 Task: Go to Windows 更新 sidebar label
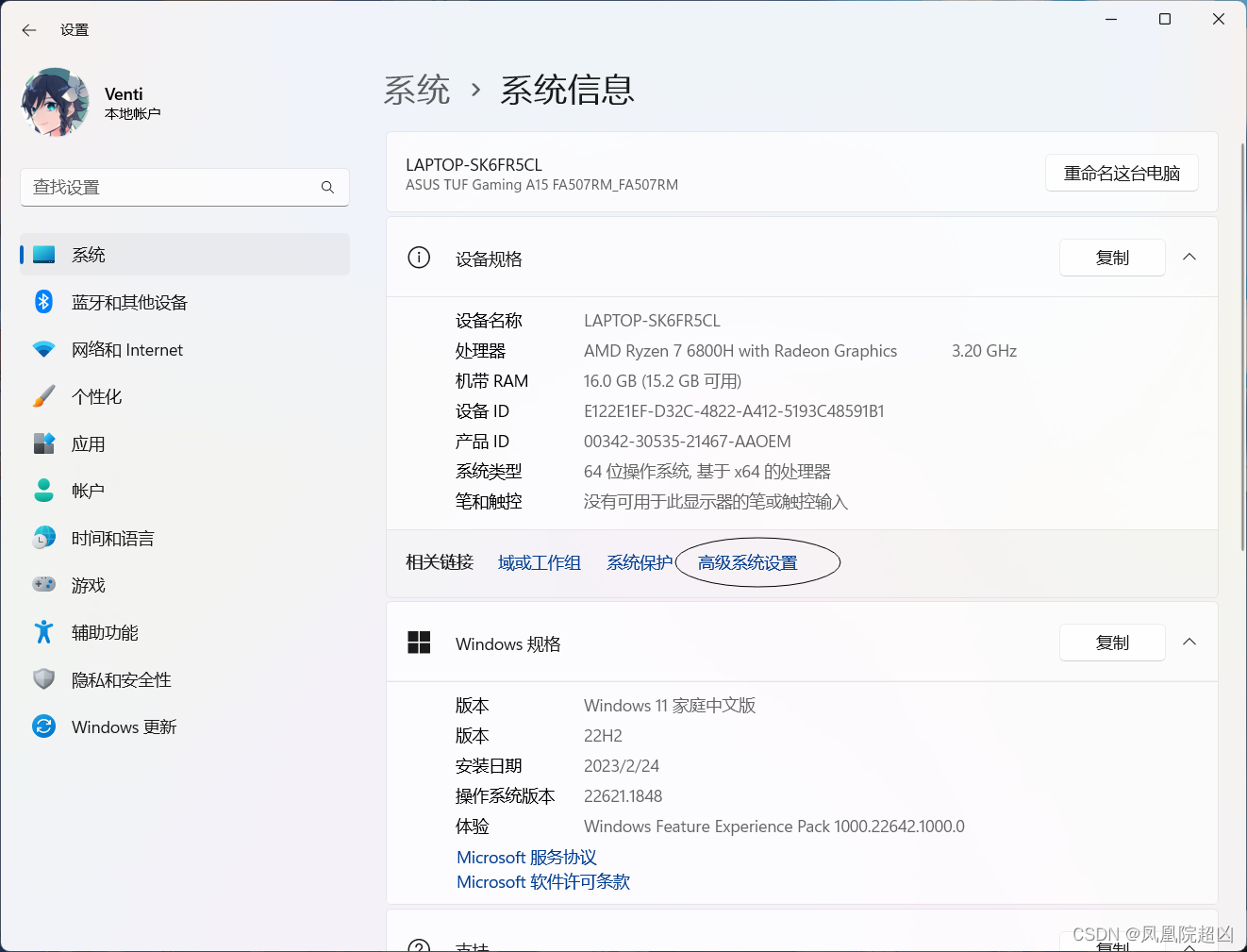(125, 727)
